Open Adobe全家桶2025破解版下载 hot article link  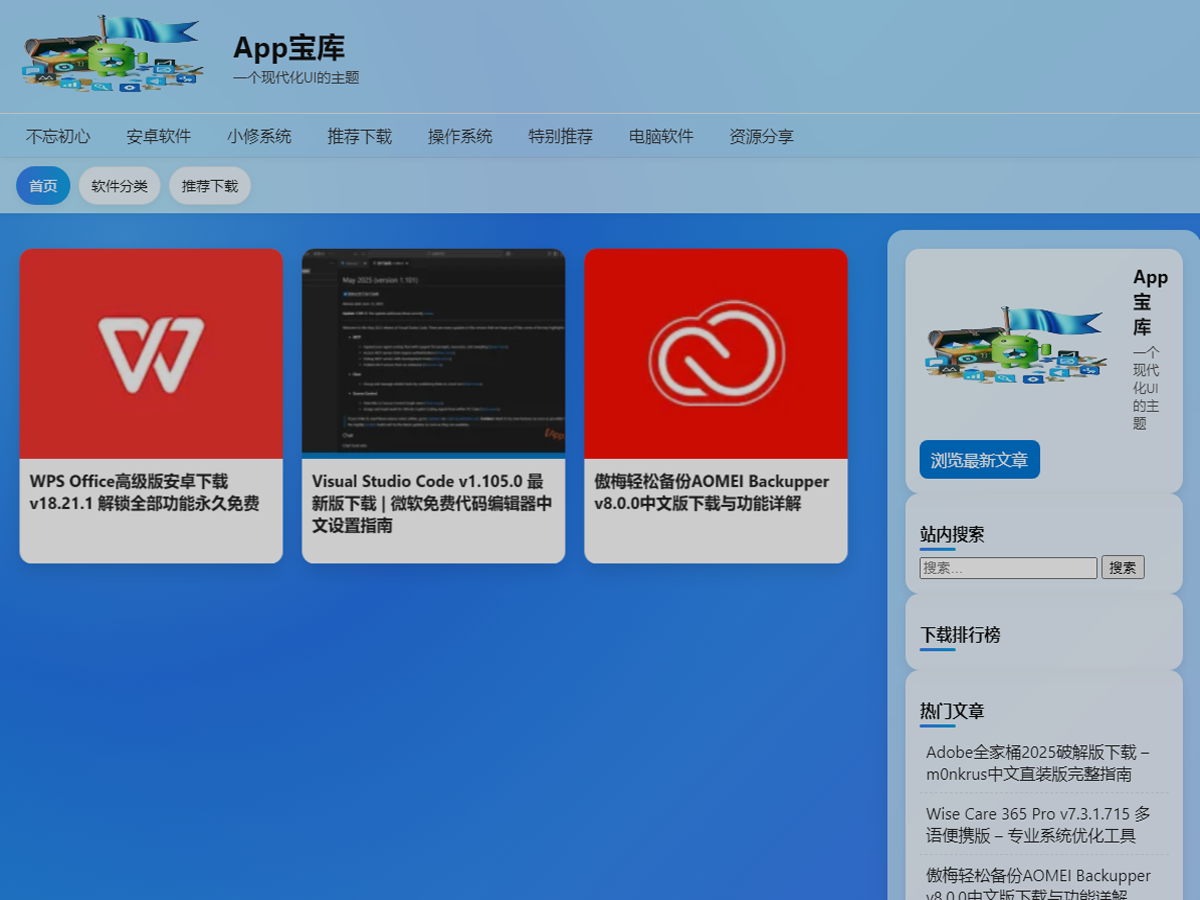1037,763
